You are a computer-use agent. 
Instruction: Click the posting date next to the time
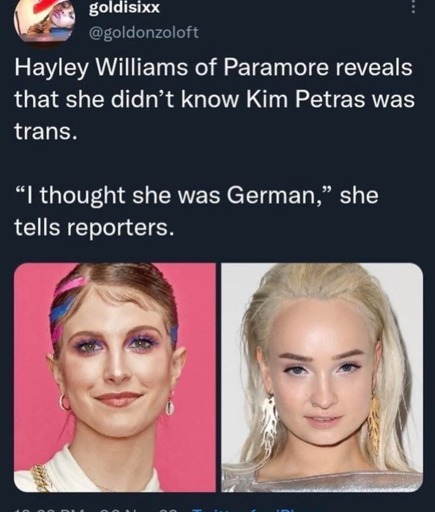(140, 509)
